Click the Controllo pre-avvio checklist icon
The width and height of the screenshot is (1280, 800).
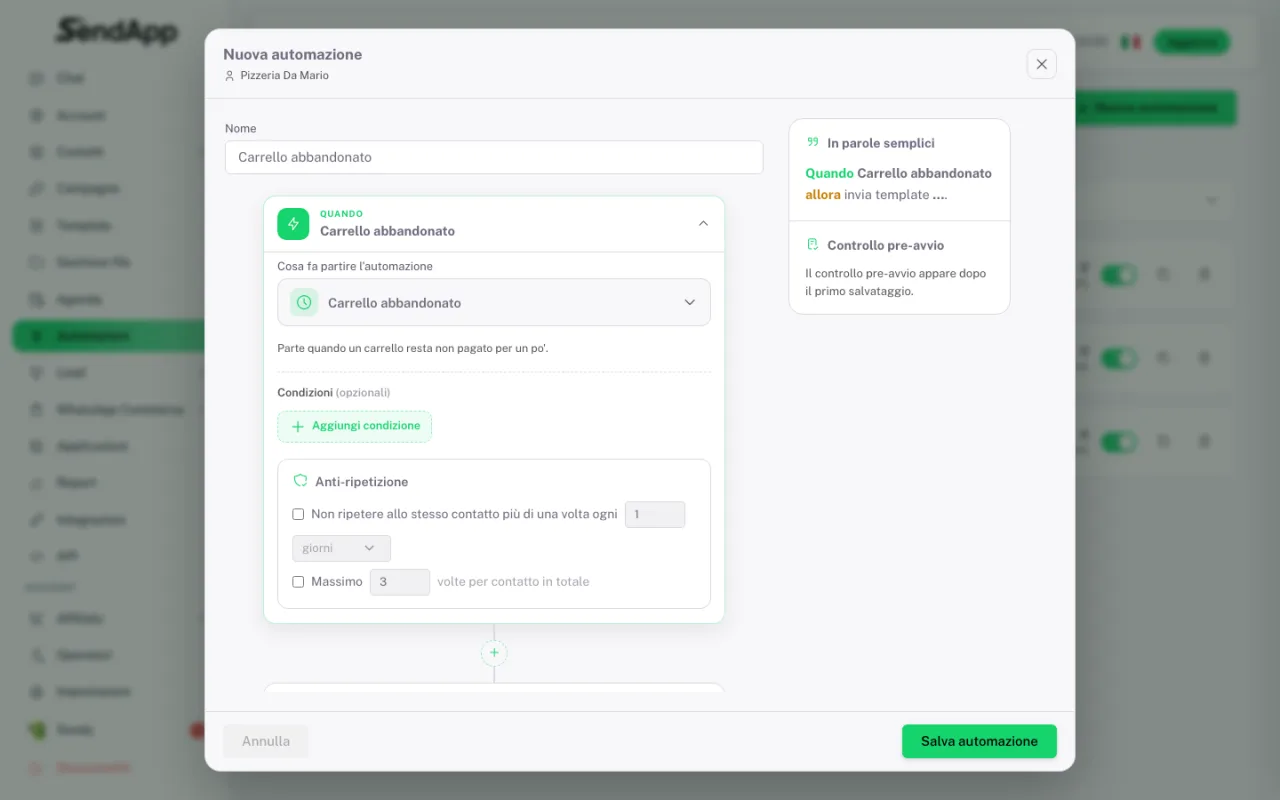pos(813,245)
